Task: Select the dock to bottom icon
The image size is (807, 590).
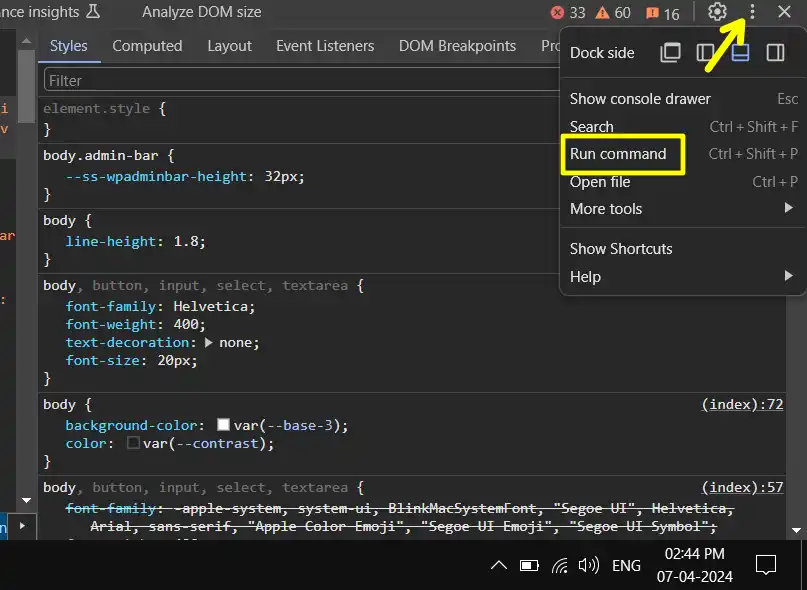Action: tap(741, 52)
